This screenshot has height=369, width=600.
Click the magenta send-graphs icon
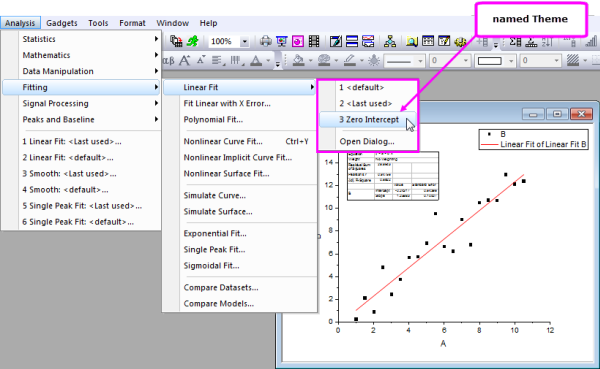pyautogui.click(x=298, y=41)
